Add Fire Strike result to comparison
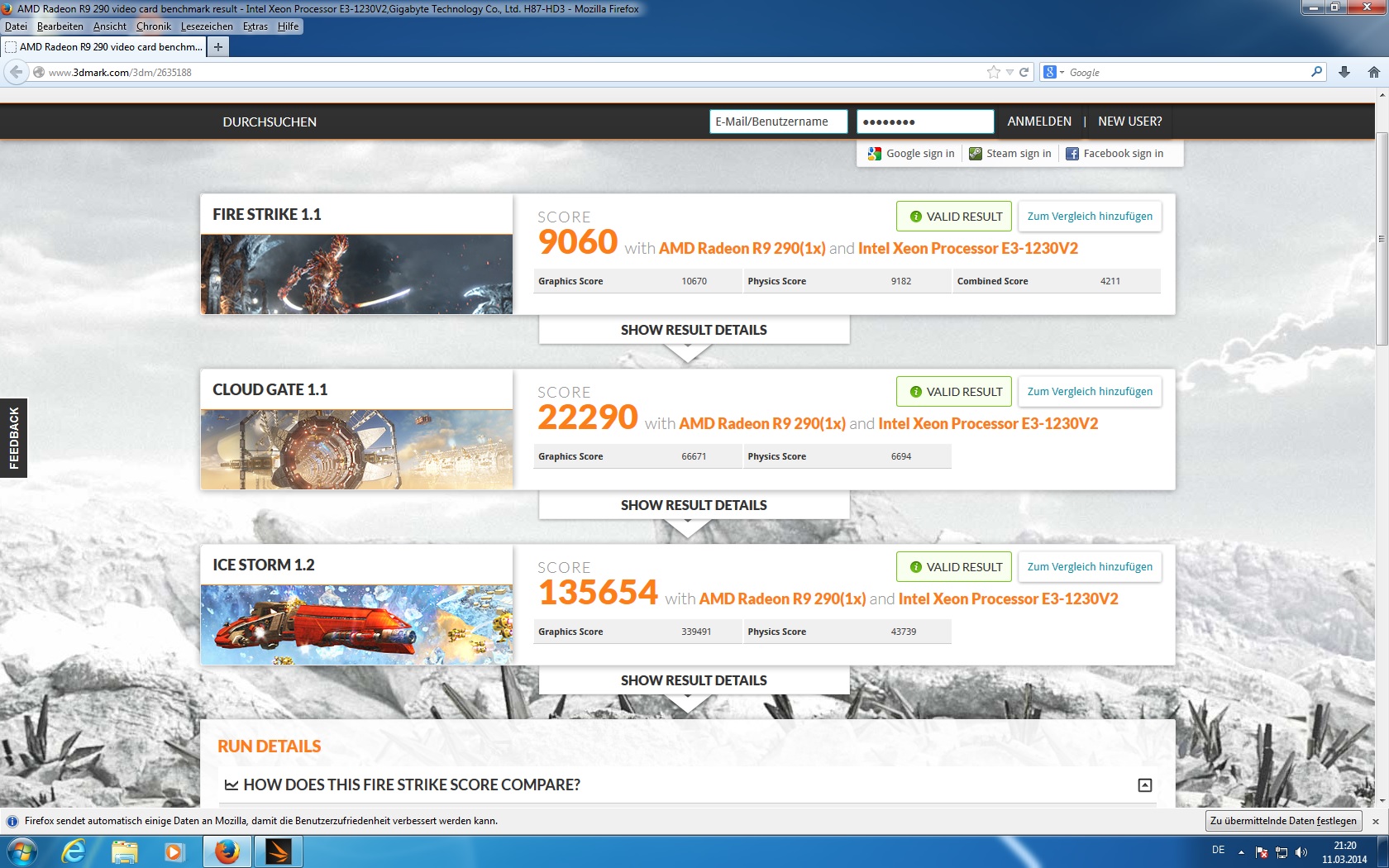 pyautogui.click(x=1090, y=217)
